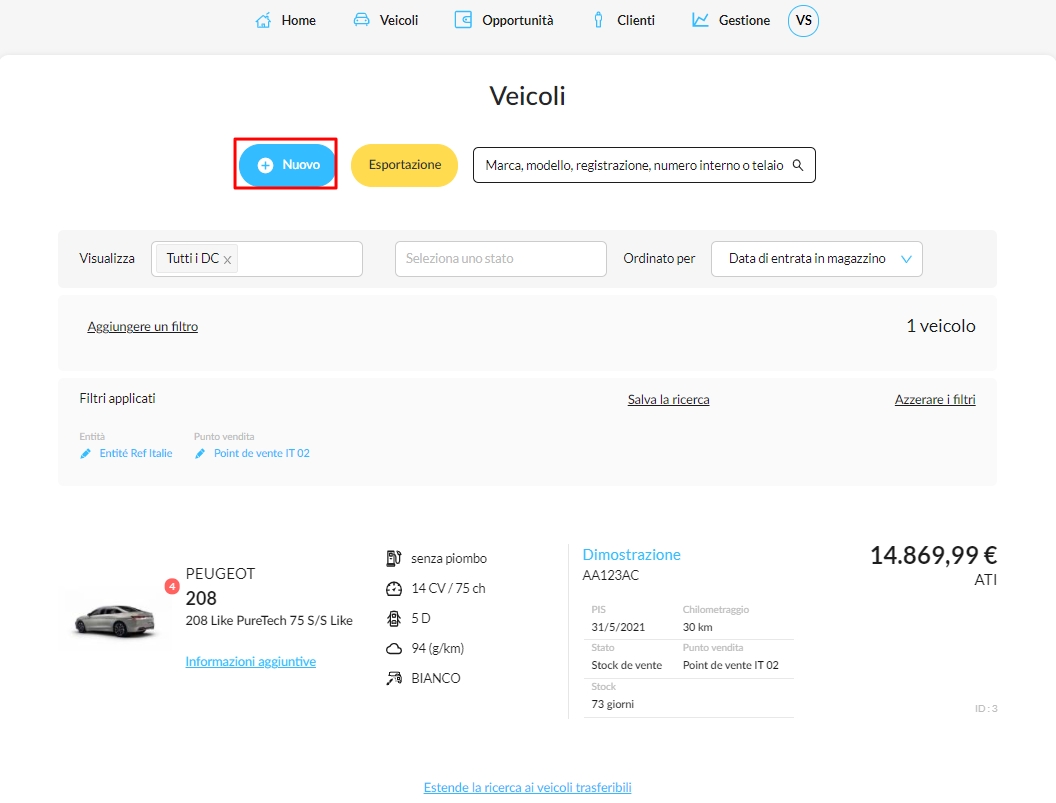Screen dimensions: 1056x803
Task: Click the 208 Like PureTech 75 S/S Like version
Action: pyautogui.click(x=269, y=620)
